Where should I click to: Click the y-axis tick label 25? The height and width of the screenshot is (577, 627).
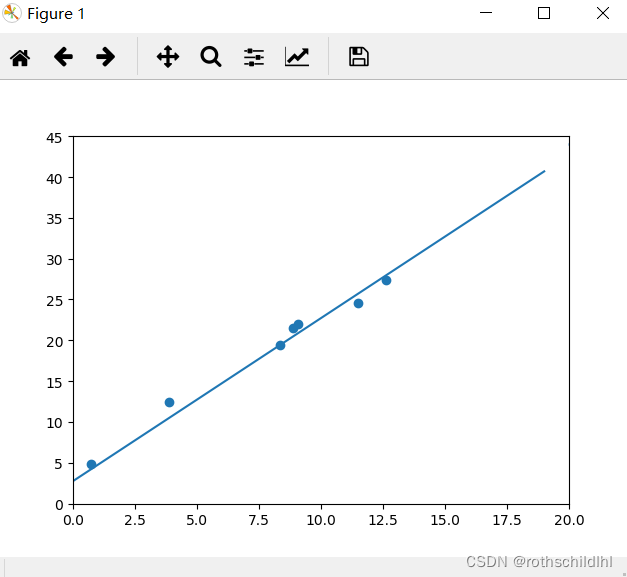point(54,301)
